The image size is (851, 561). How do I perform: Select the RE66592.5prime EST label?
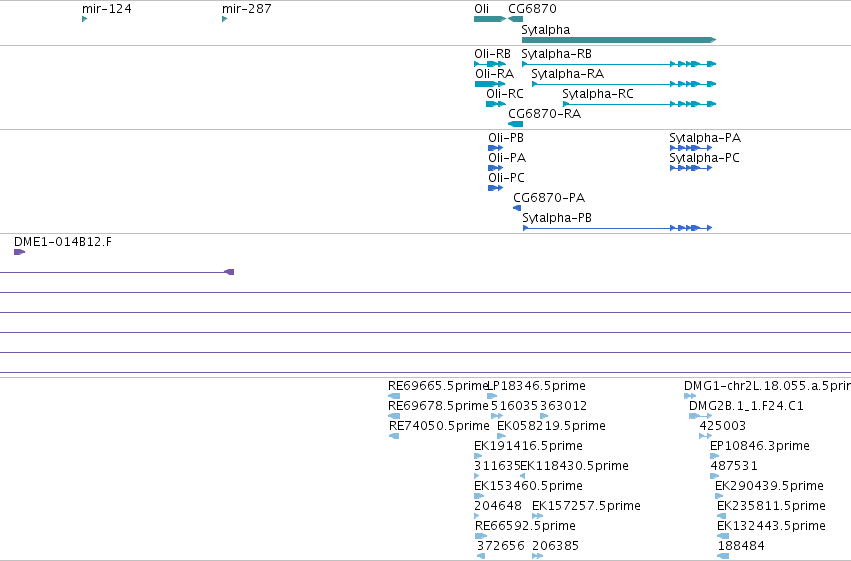pyautogui.click(x=525, y=526)
